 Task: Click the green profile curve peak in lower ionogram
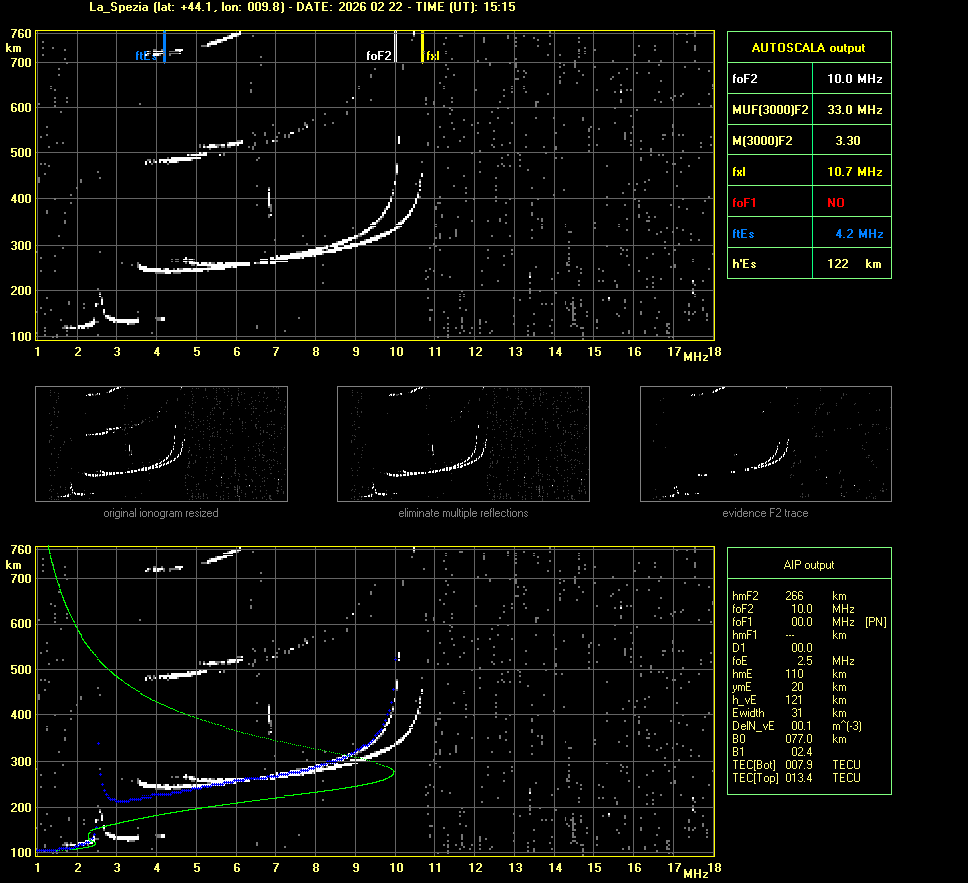(x=394, y=771)
